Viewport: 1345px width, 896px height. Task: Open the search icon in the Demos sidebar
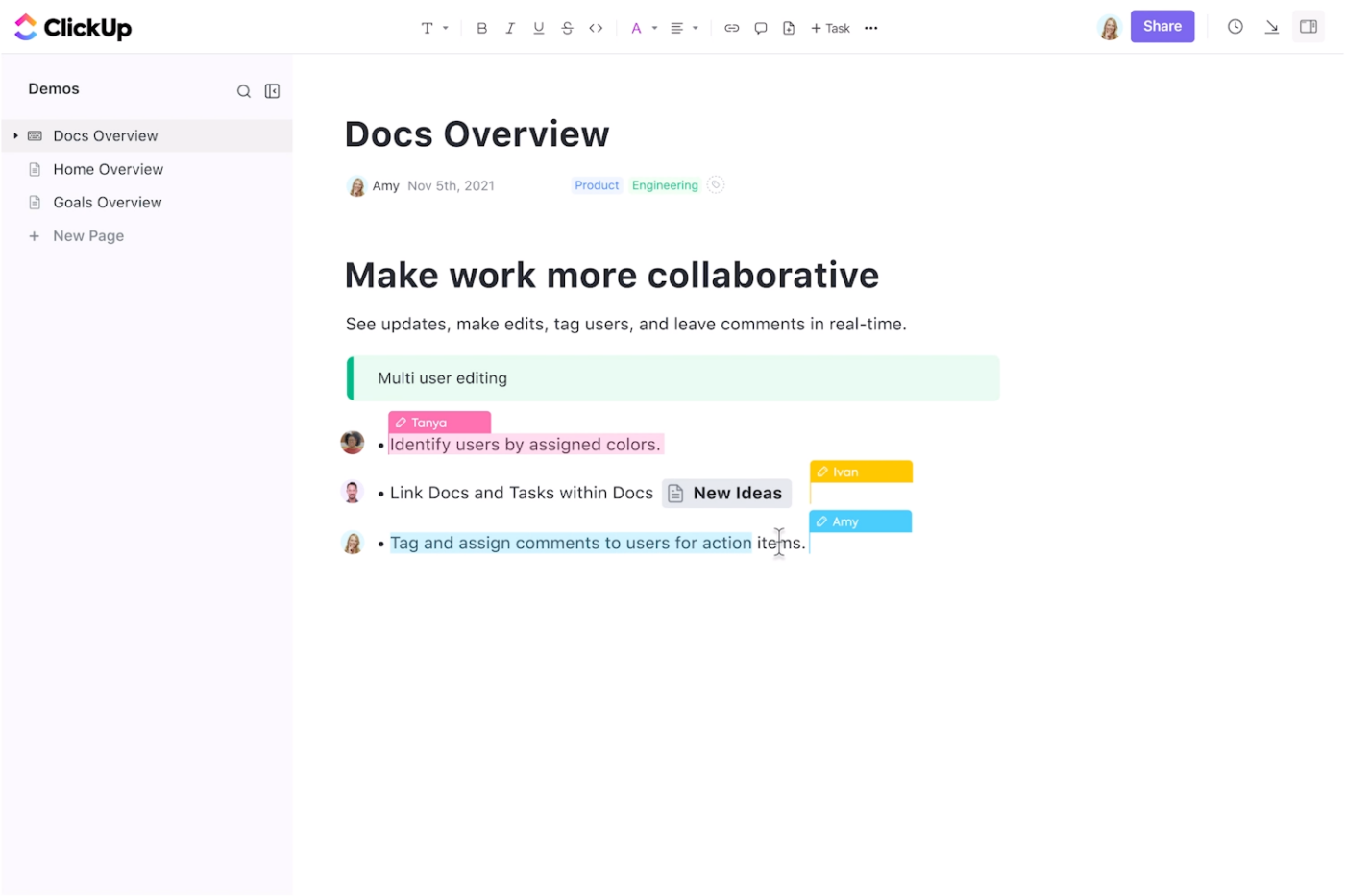(x=244, y=90)
